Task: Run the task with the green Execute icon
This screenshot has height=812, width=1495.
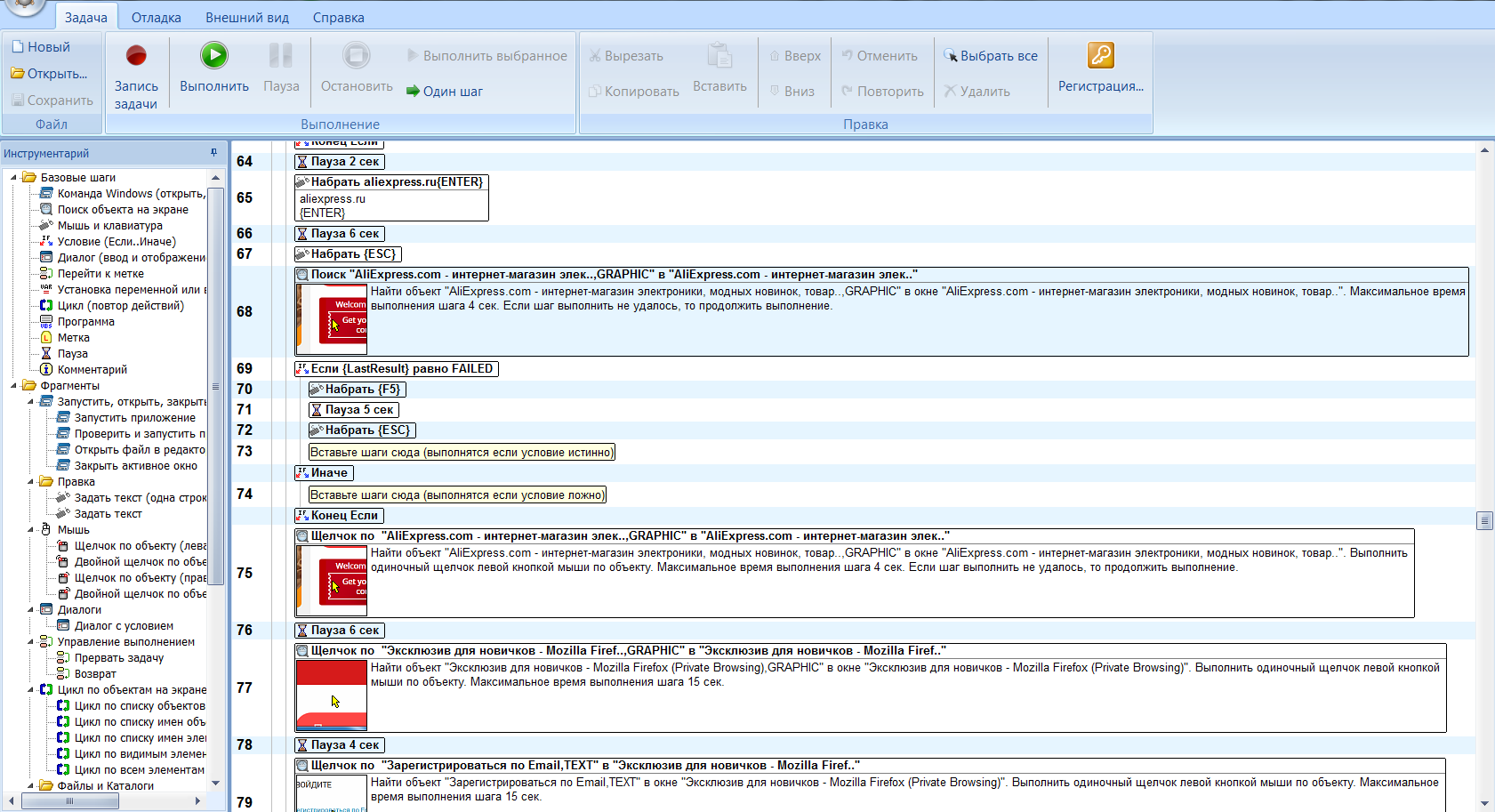Action: coord(213,55)
